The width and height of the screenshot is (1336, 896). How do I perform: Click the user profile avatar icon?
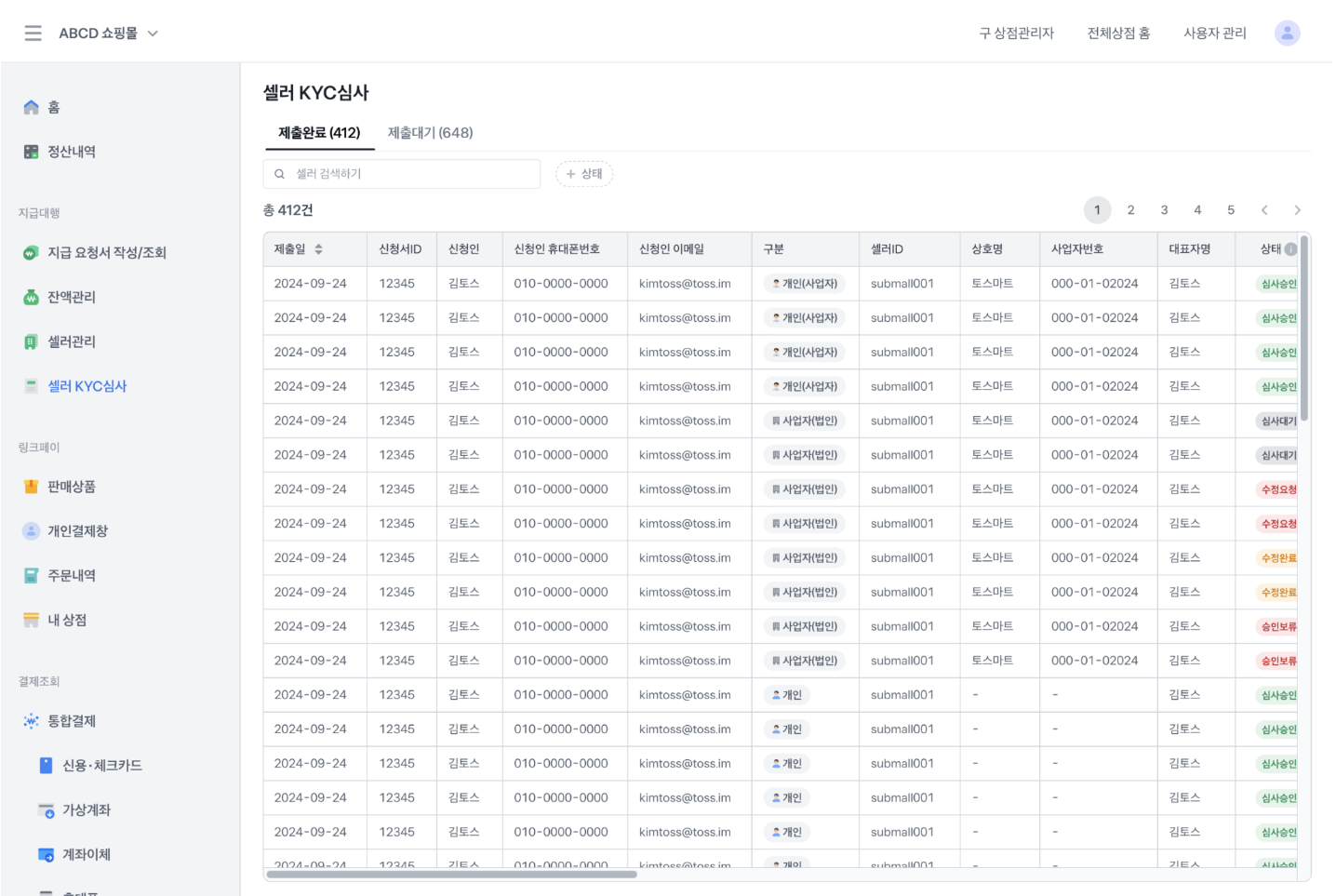click(1287, 33)
